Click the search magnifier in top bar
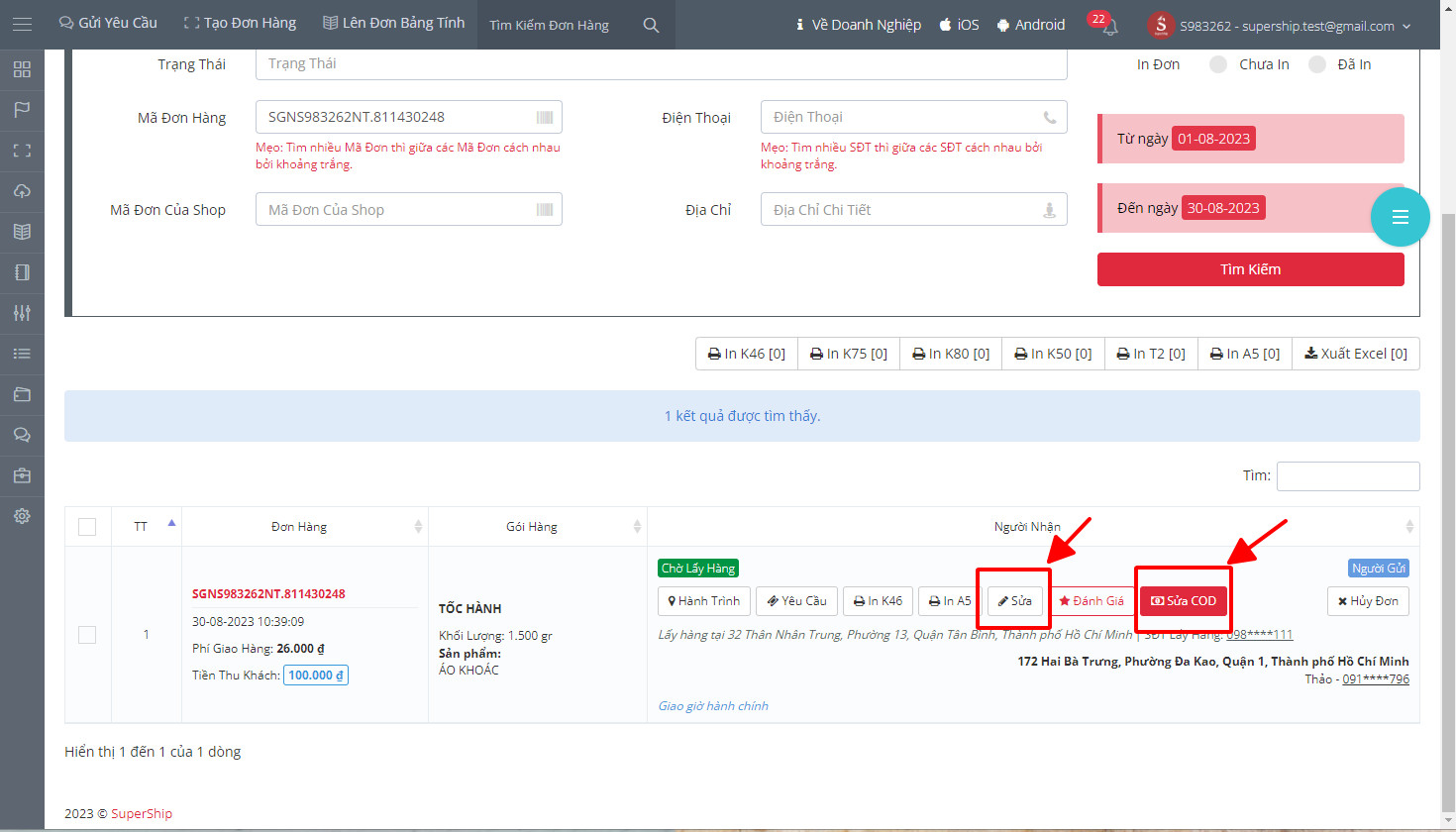Screen dimensions: 1456x832 tap(651, 25)
